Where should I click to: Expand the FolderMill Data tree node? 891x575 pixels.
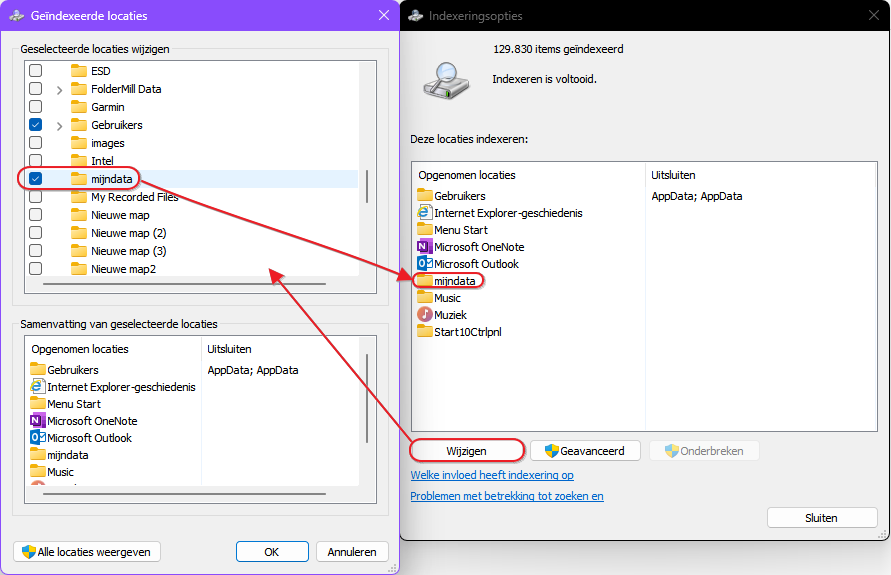[x=59, y=89]
